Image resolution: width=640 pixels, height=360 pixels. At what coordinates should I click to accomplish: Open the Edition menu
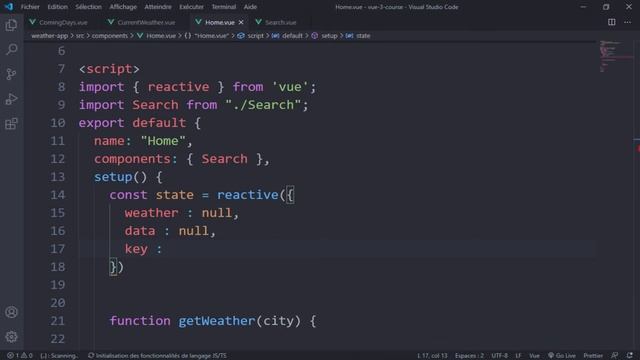[58, 7]
